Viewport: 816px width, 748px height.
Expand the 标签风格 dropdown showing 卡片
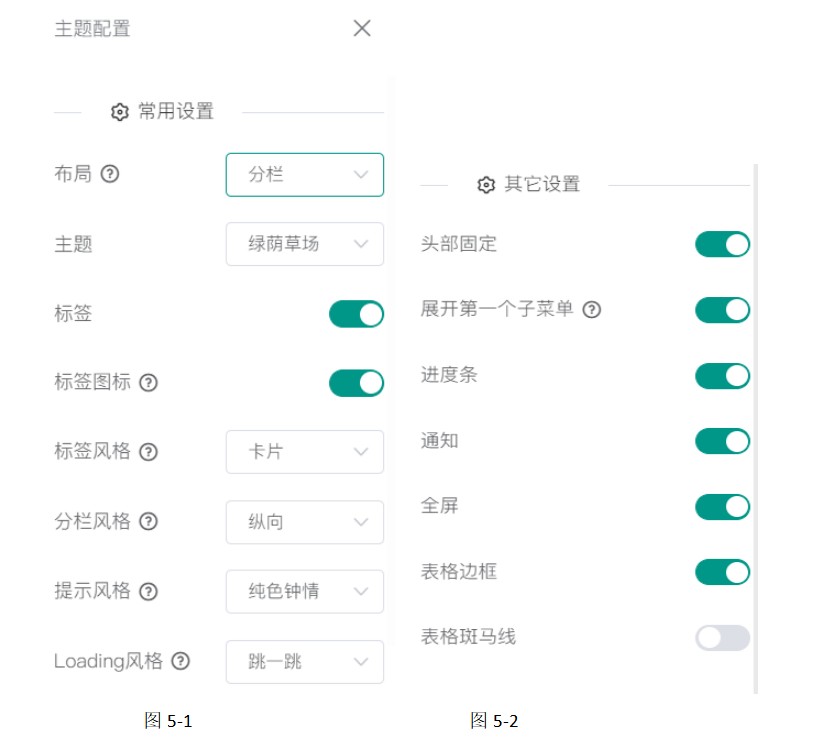[305, 452]
